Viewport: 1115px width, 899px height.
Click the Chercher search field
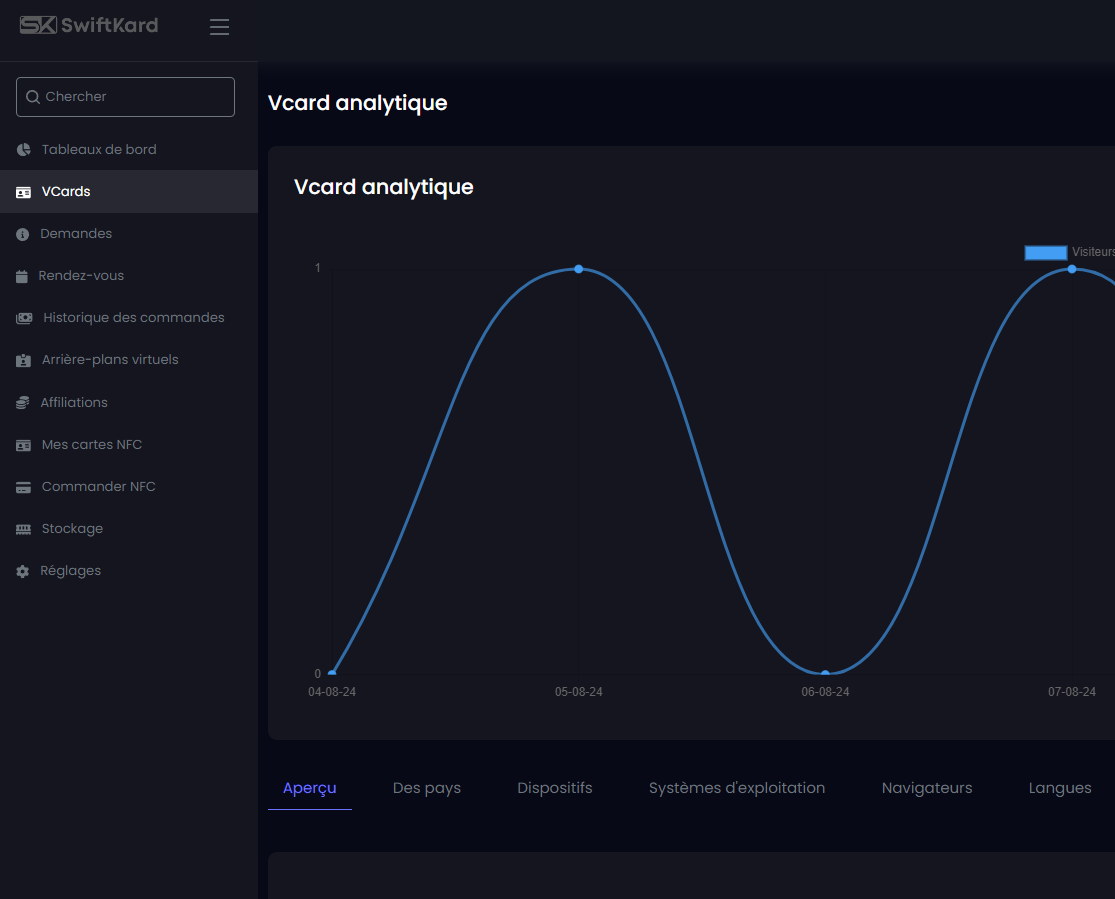tap(126, 97)
